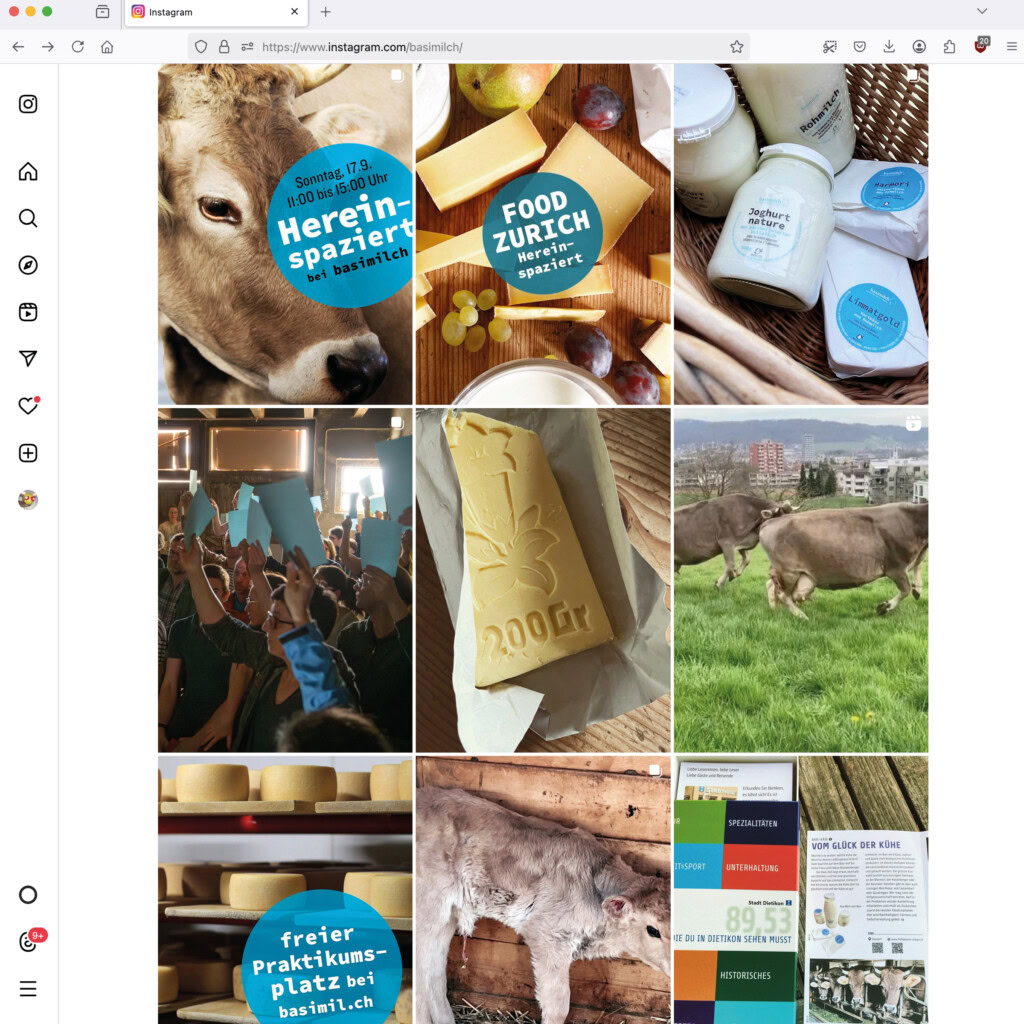Open Instagram Home feed icon

28,171
